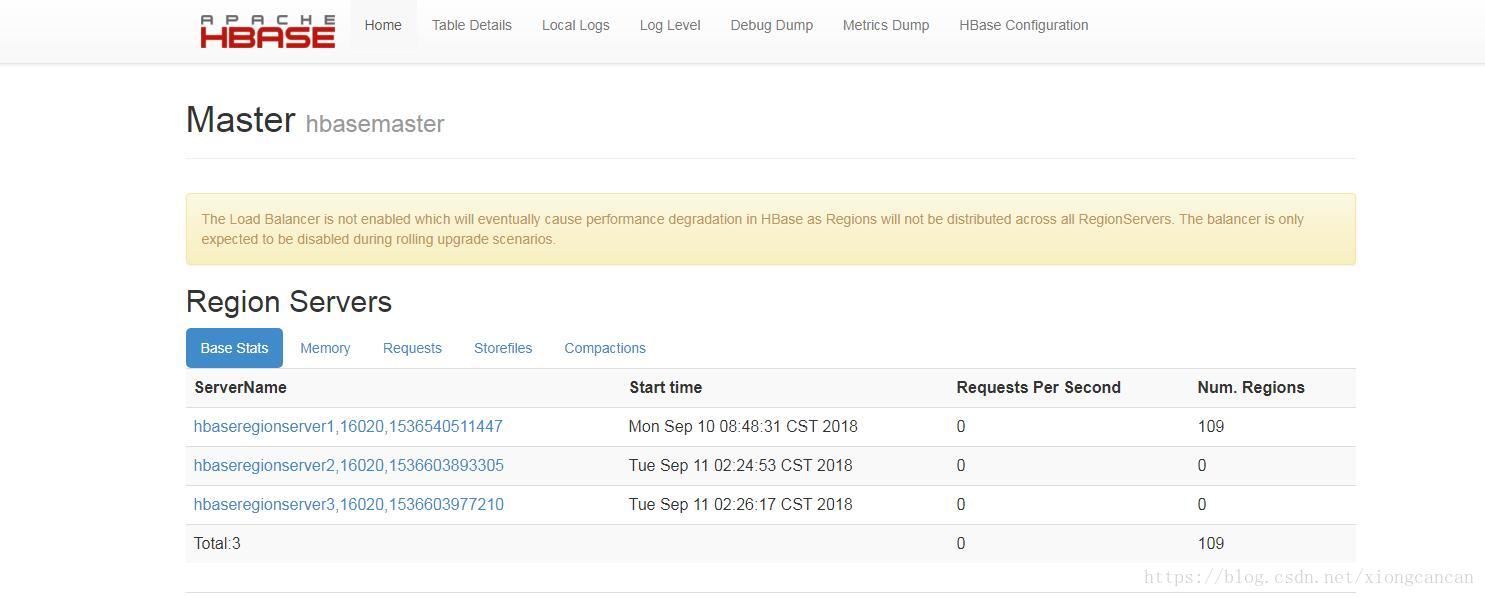Click Requests Per Second value for hbaseregionserver2
Viewport: 1485px width, 597px height.
click(961, 465)
